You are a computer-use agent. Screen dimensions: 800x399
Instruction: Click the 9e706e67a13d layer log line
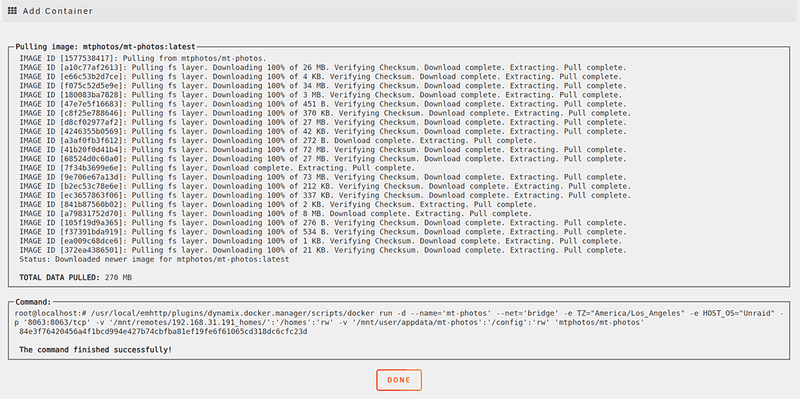pos(322,177)
